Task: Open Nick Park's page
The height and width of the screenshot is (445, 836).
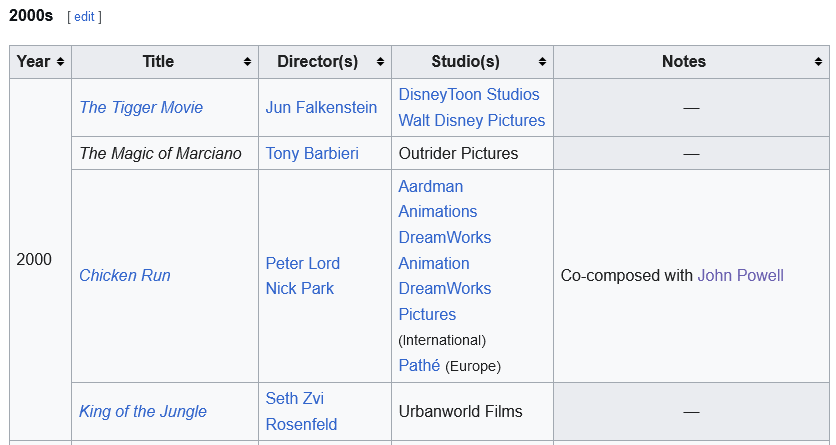Action: (x=299, y=289)
